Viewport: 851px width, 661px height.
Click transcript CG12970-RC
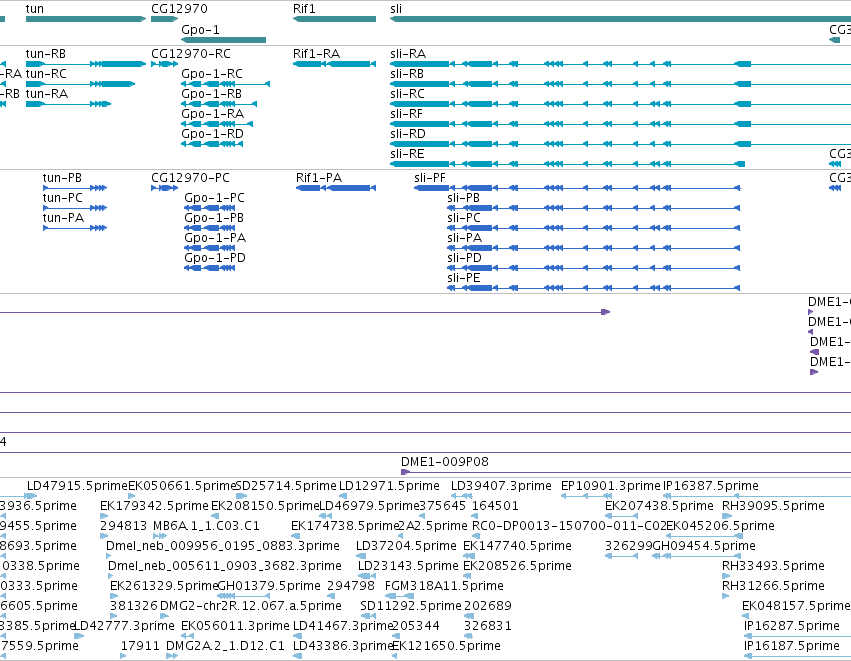pos(164,64)
